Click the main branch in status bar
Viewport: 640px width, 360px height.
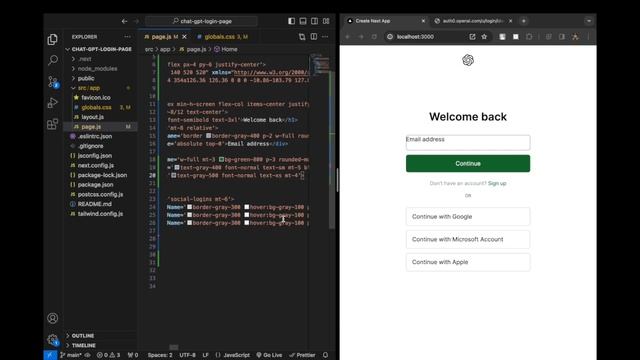(70, 355)
